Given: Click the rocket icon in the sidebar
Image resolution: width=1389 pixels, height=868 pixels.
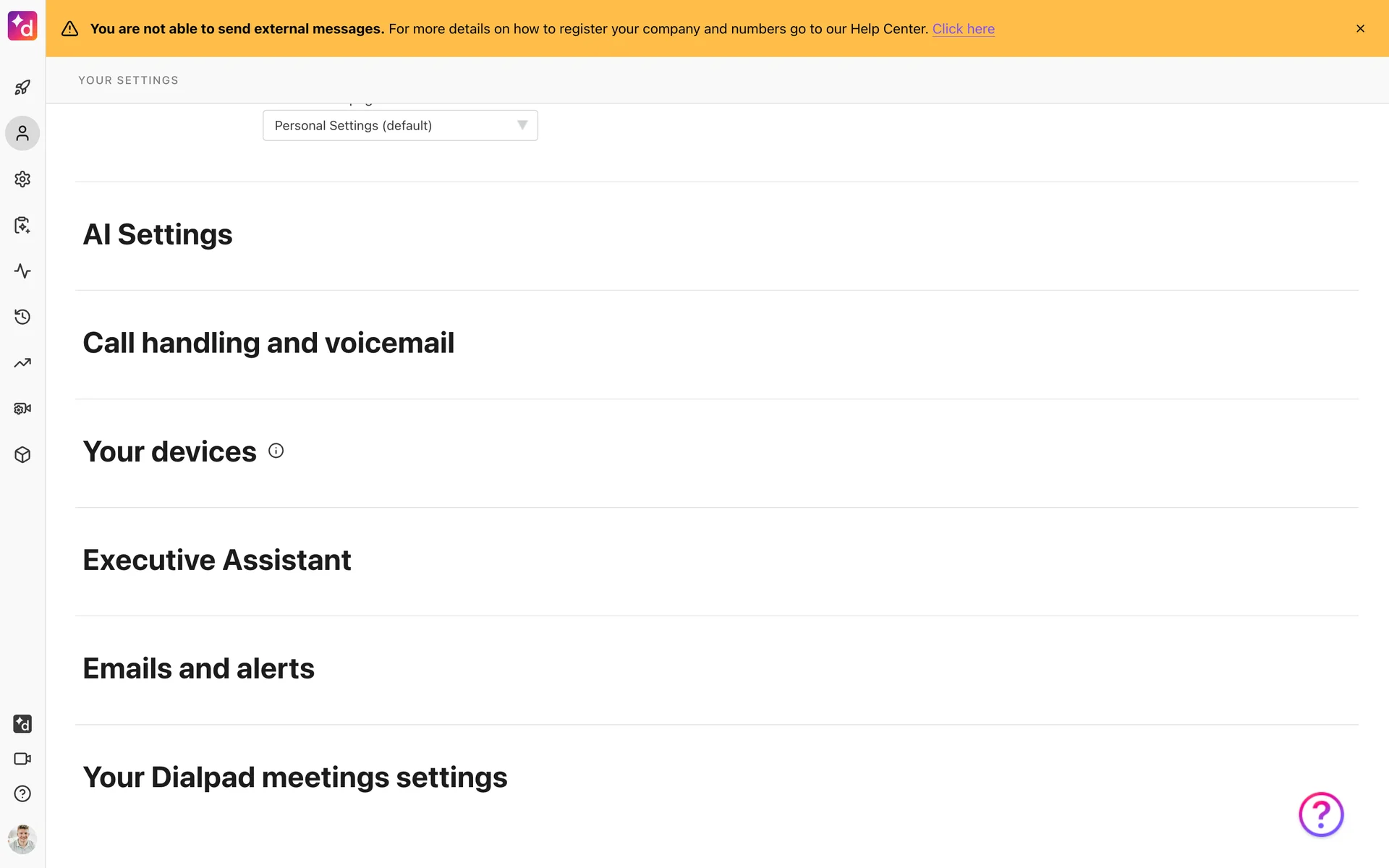Looking at the screenshot, I should (x=22, y=88).
